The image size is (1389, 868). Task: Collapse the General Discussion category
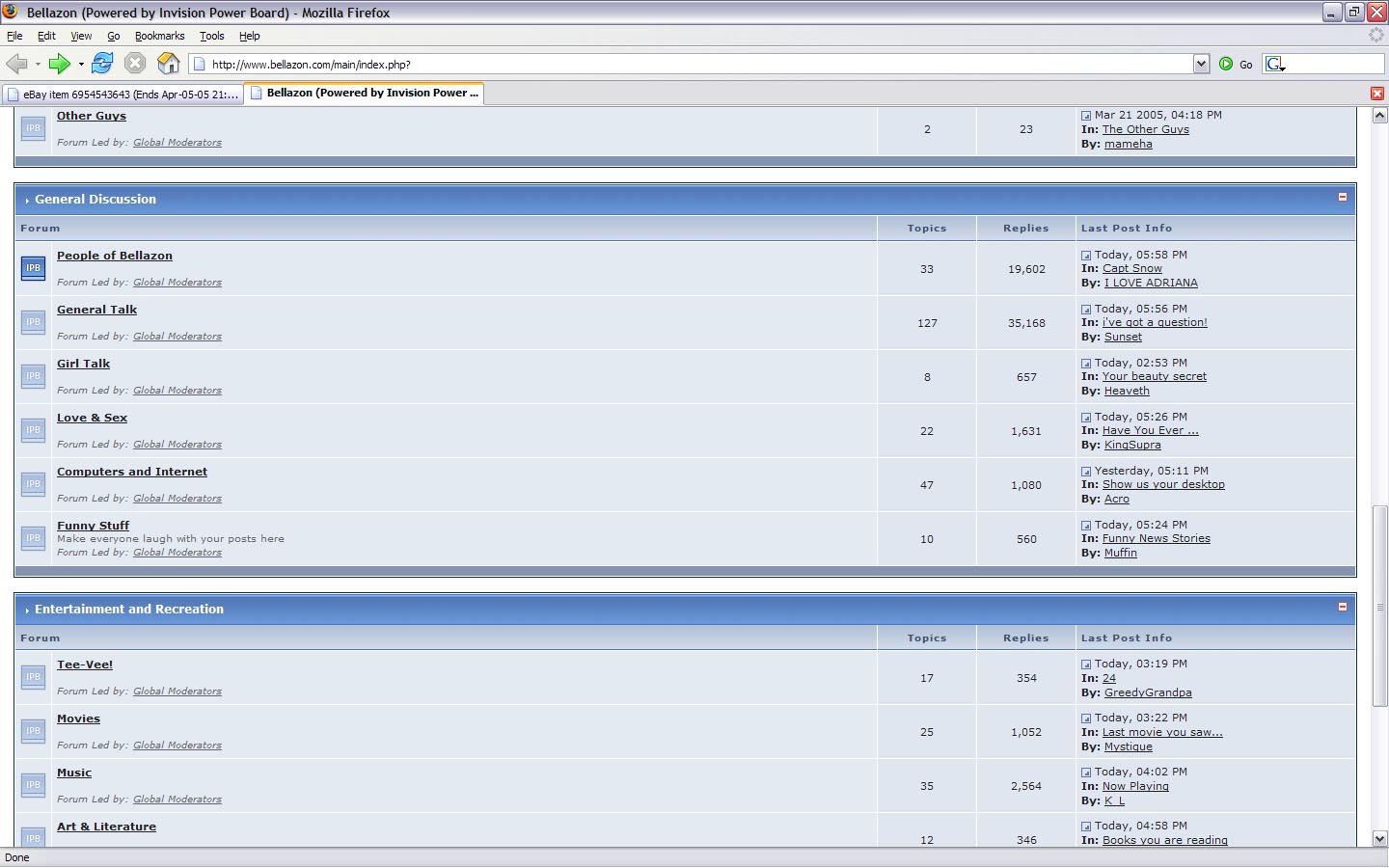pyautogui.click(x=1342, y=197)
